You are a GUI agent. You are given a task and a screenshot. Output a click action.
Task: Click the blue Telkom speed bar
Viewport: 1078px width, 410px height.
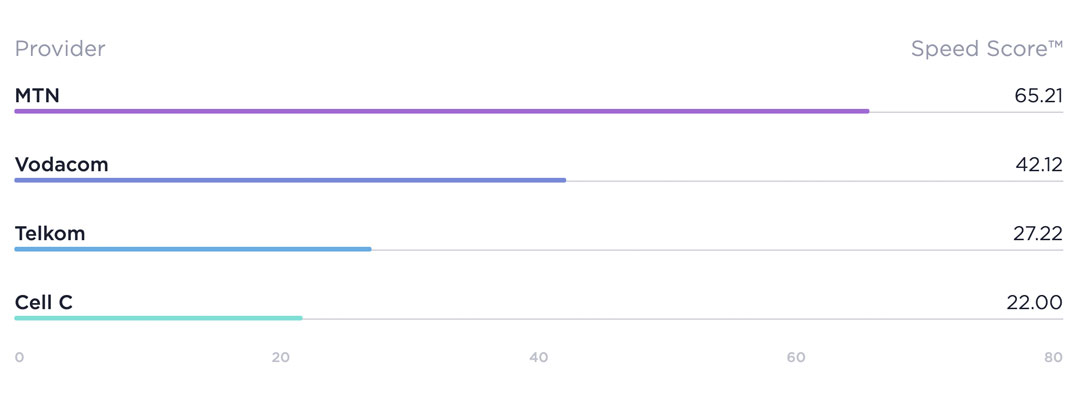tap(193, 249)
